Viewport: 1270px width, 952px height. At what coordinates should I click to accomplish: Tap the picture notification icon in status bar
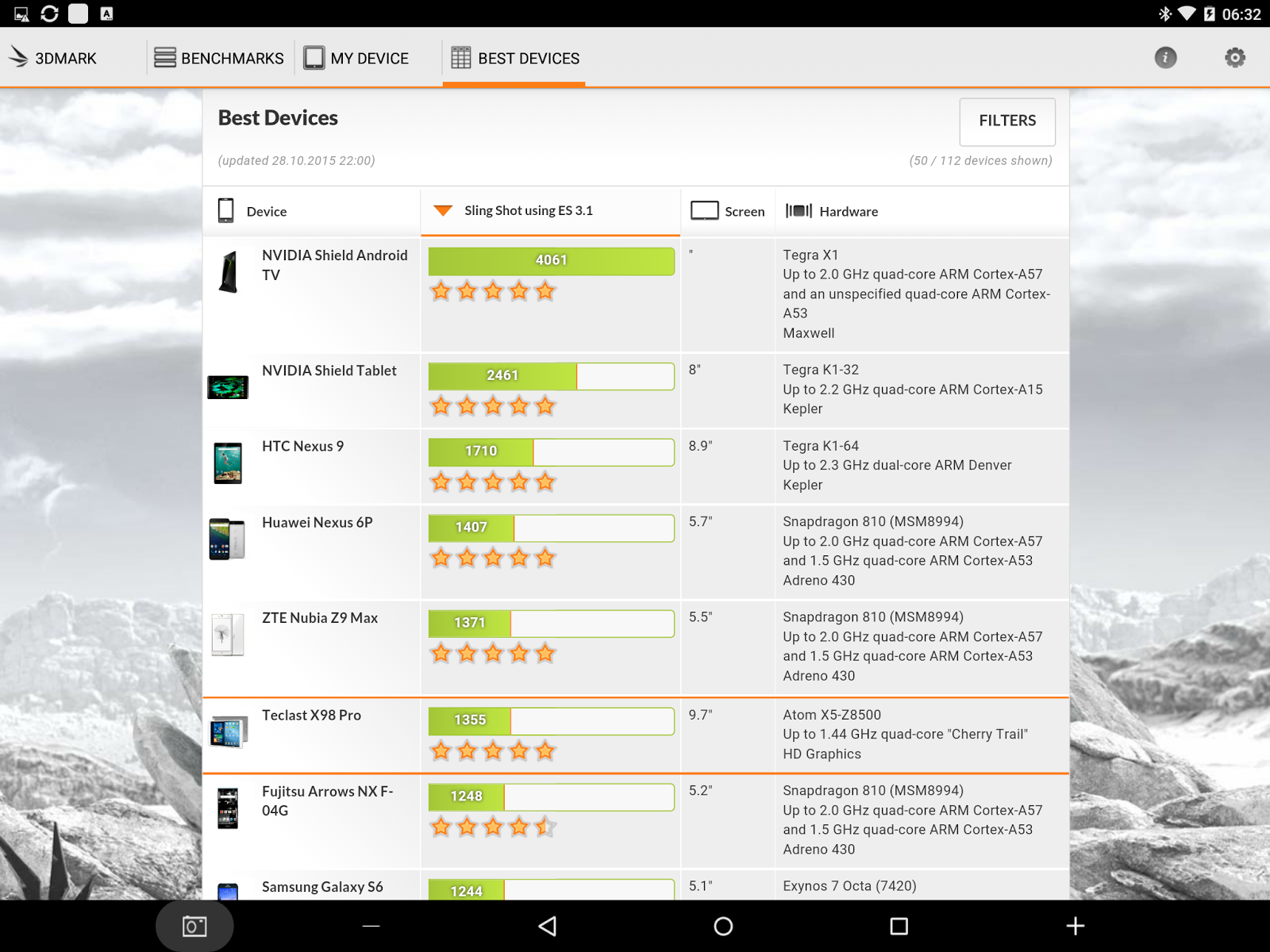tap(22, 13)
